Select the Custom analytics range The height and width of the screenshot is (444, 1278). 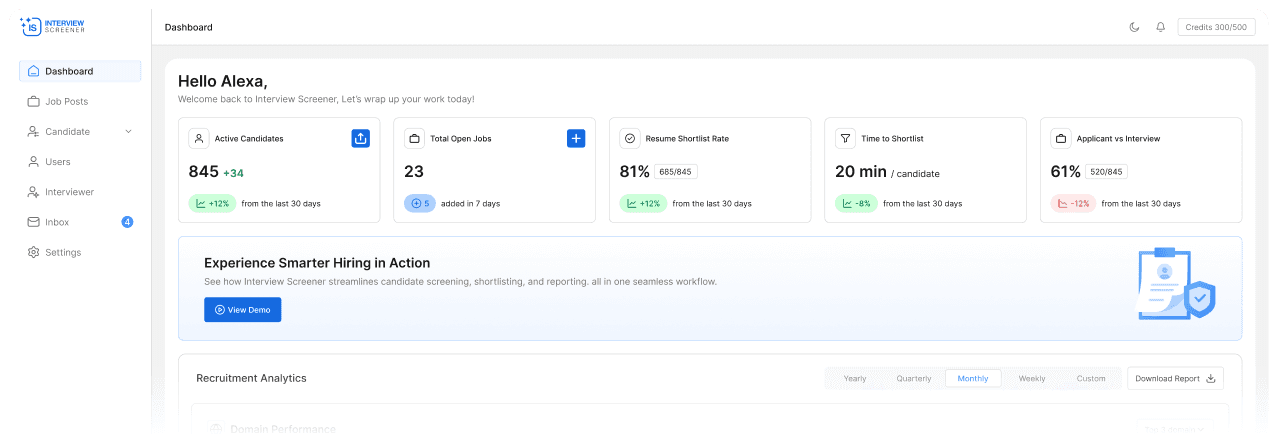click(1091, 378)
